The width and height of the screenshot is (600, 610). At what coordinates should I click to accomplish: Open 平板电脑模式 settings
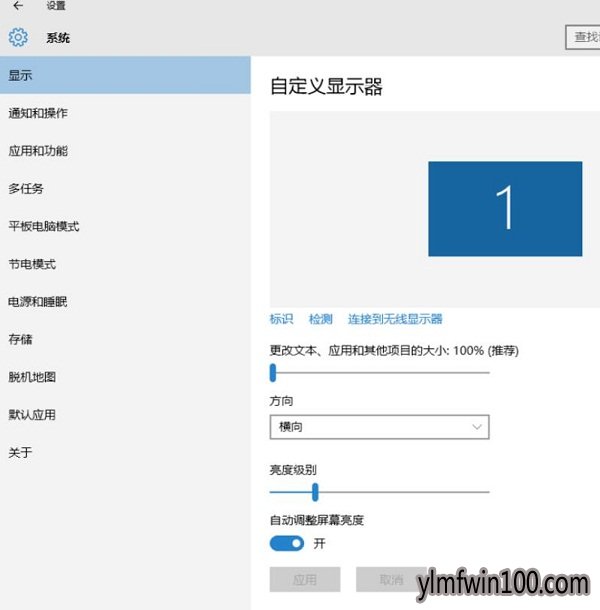click(125, 226)
